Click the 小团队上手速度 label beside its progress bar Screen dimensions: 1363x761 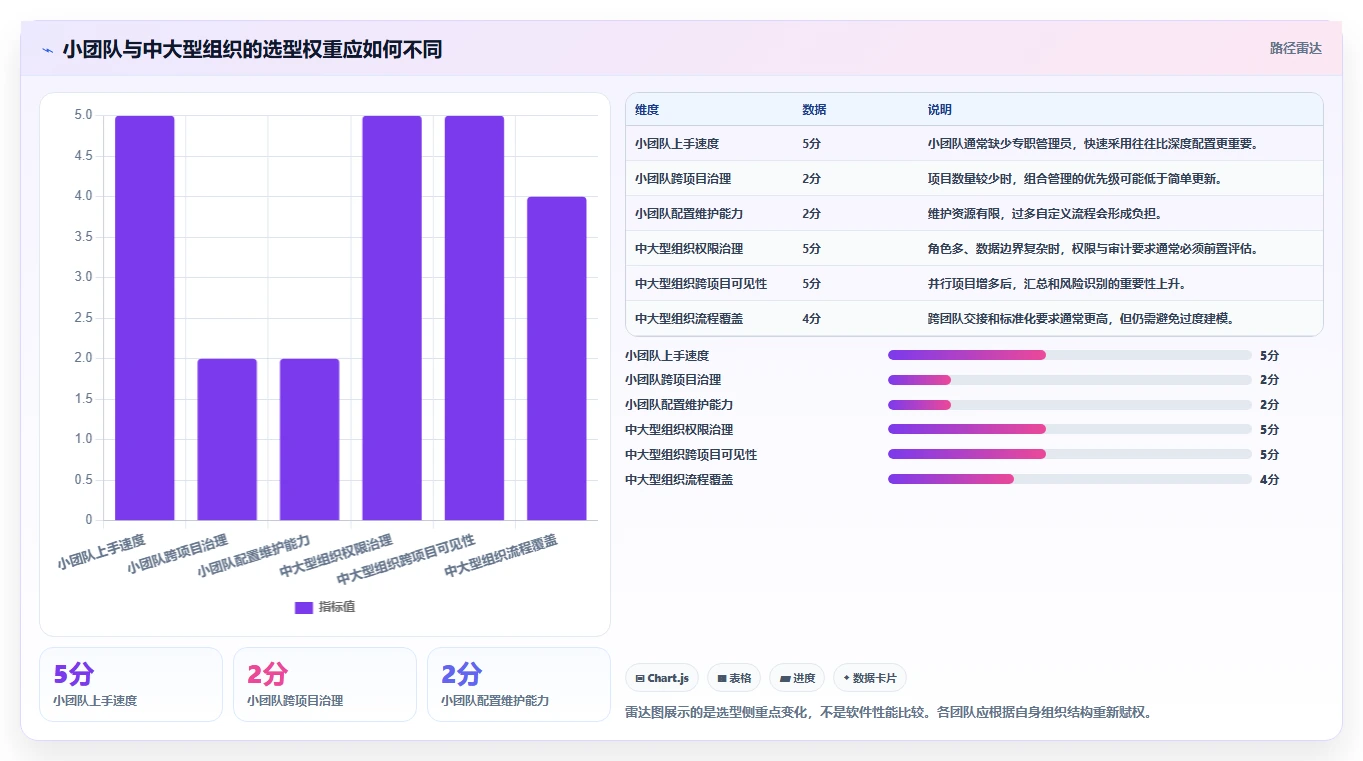tap(667, 355)
